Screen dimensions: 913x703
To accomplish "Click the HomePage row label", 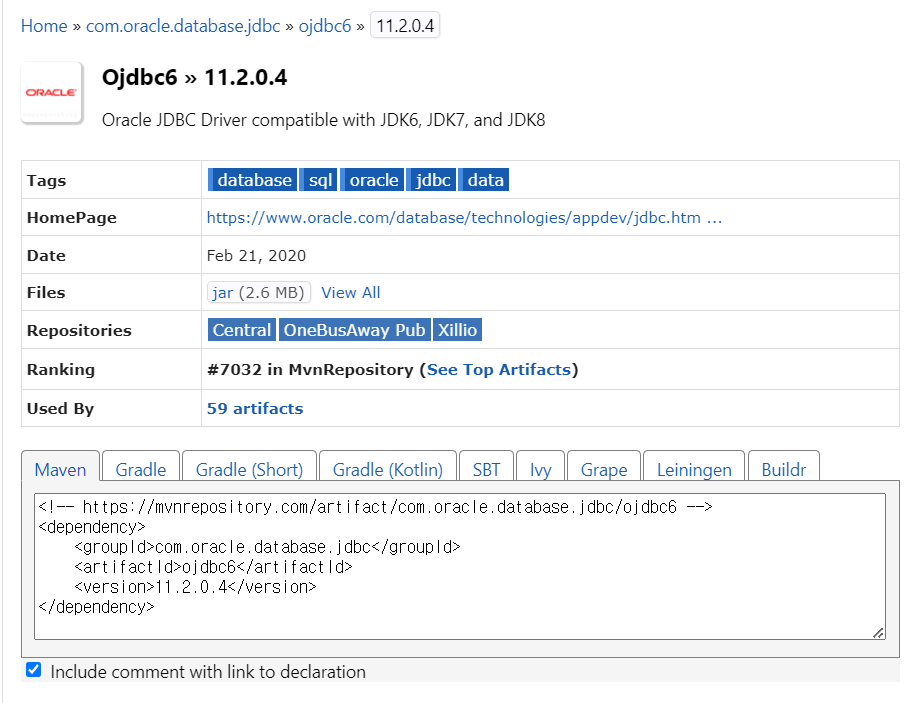I will (72, 218).
